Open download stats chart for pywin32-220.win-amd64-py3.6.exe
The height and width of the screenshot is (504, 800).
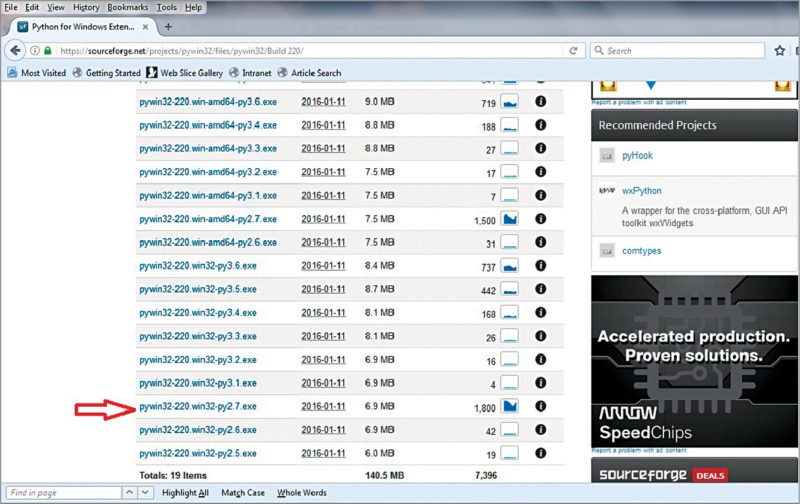510,102
